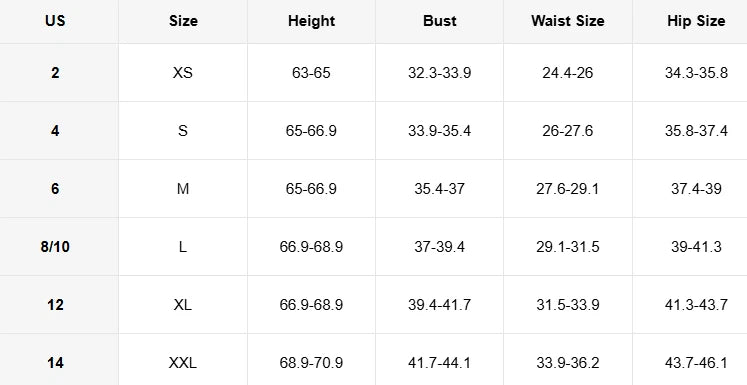The width and height of the screenshot is (747, 385).
Task: Select waist value 27.6-29.1
Action: [x=567, y=189]
